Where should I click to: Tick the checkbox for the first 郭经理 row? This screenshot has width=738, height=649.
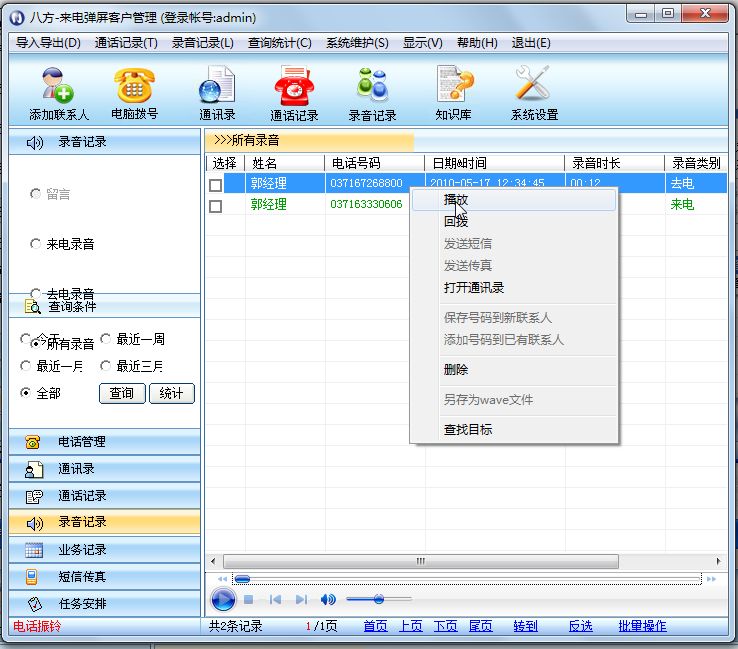point(215,184)
